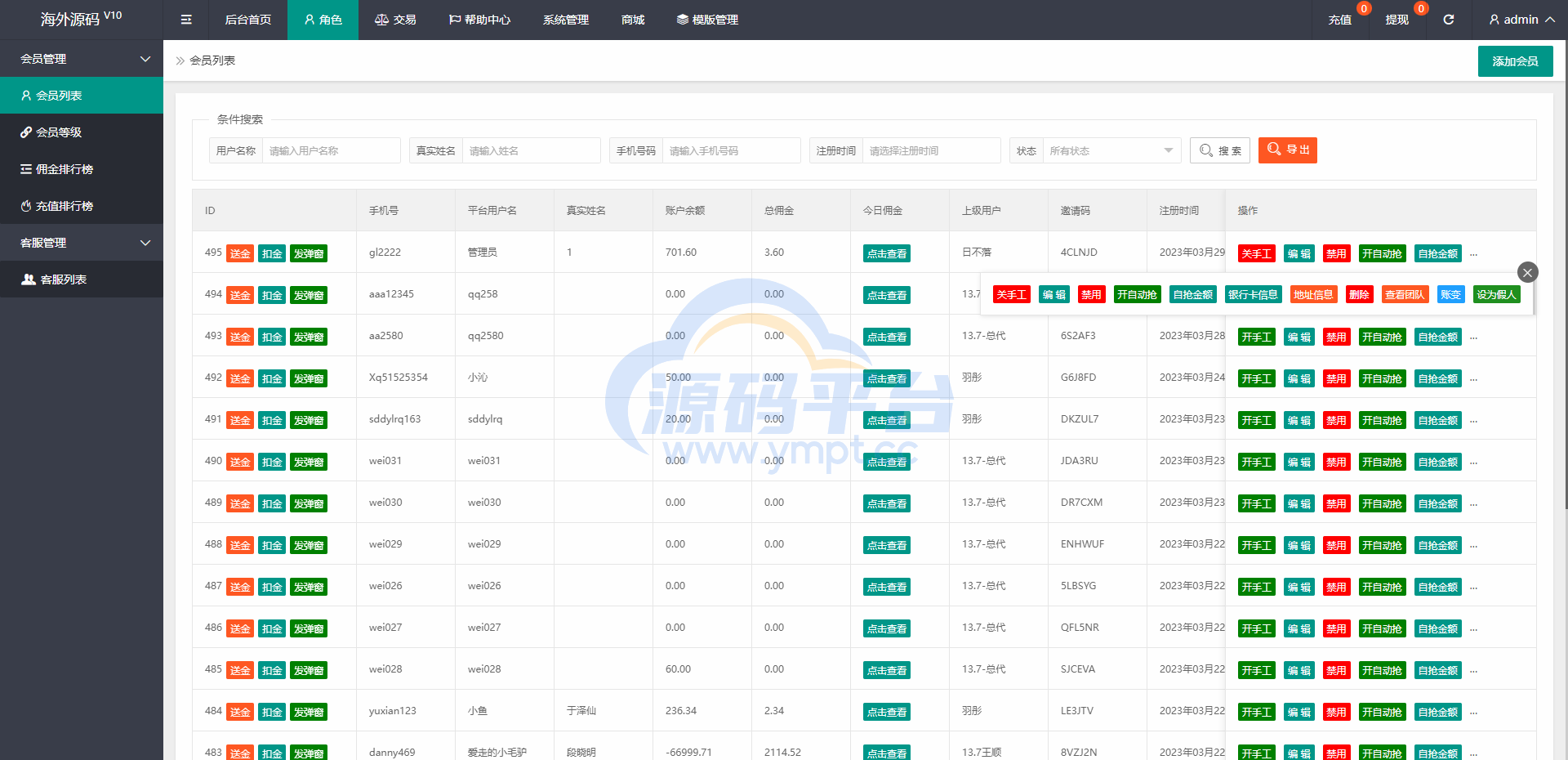This screenshot has width=1568, height=760.
Task: Click the refresh icon in top bar
Action: pos(1449,20)
